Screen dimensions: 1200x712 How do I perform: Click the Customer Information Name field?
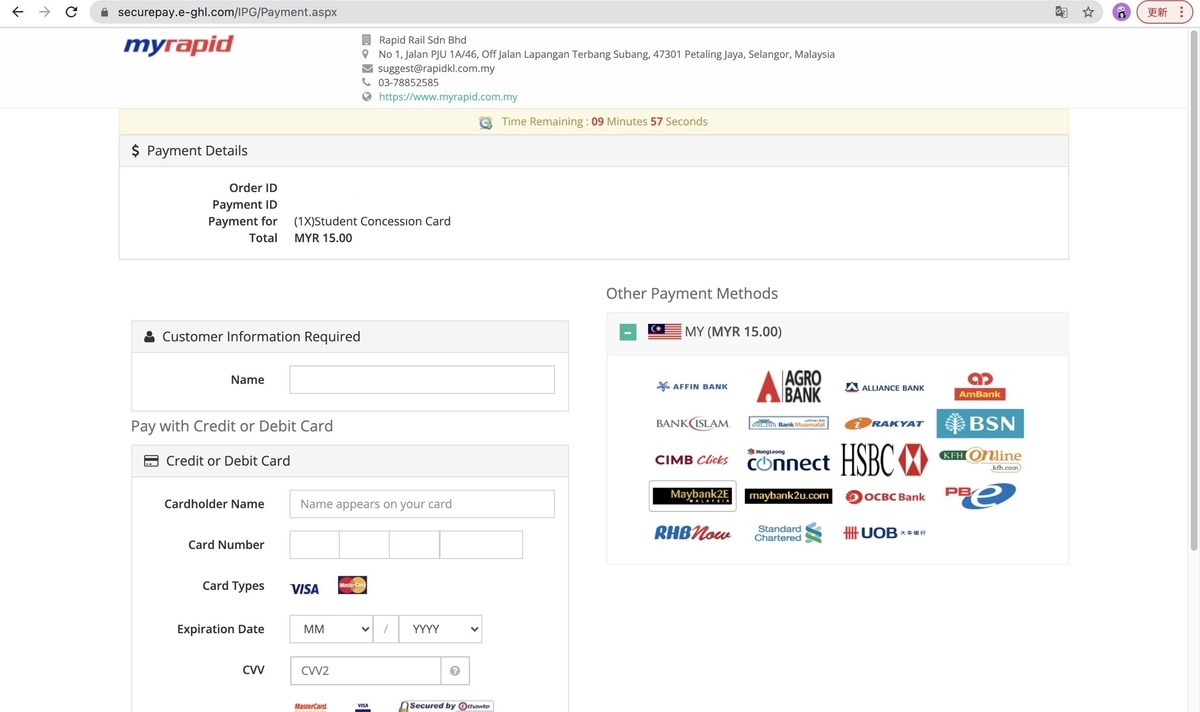[422, 380]
